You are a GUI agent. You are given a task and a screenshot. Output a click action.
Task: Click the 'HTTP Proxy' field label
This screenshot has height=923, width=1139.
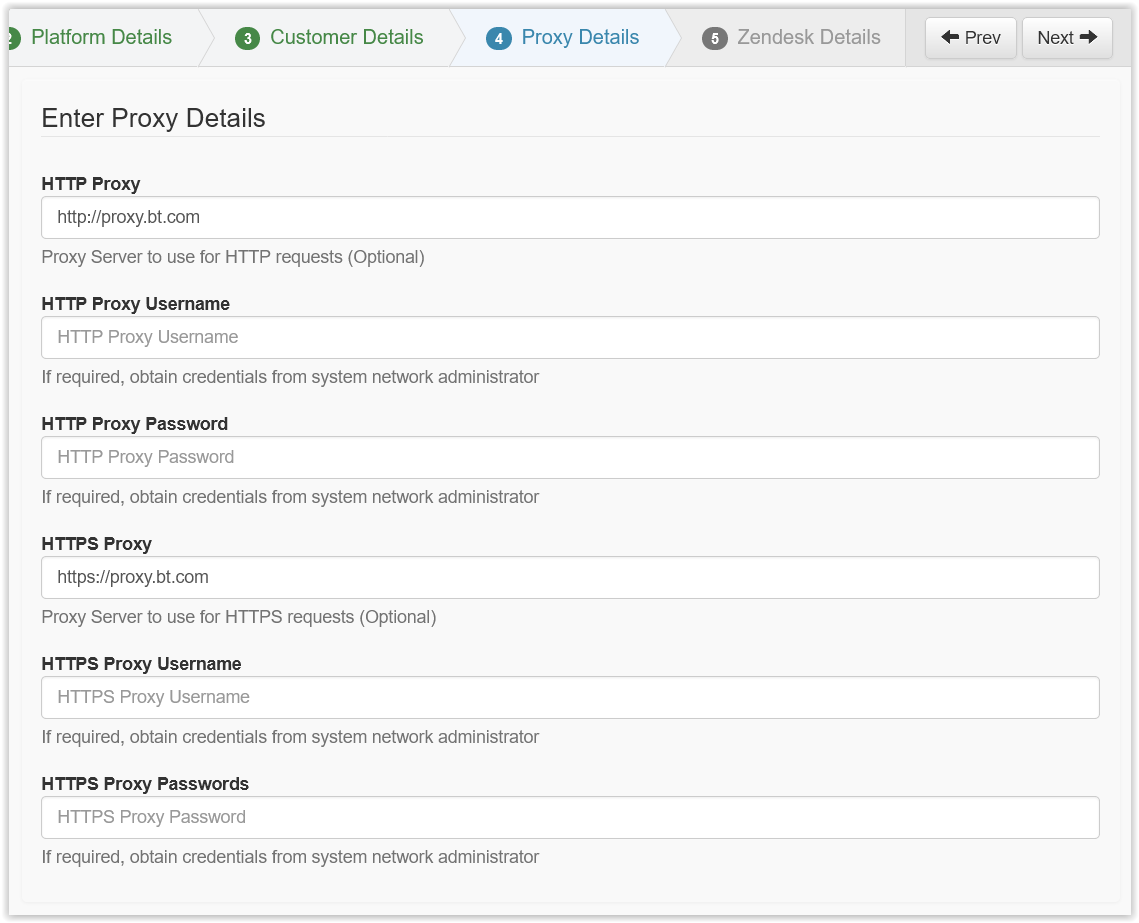tap(91, 184)
